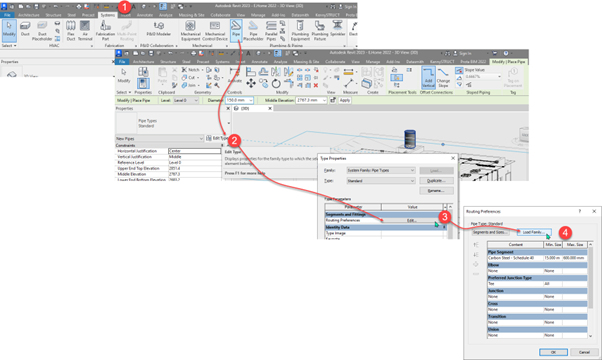Click the Mechanical Control Device icon
This screenshot has width=602, height=360.
coord(215,31)
